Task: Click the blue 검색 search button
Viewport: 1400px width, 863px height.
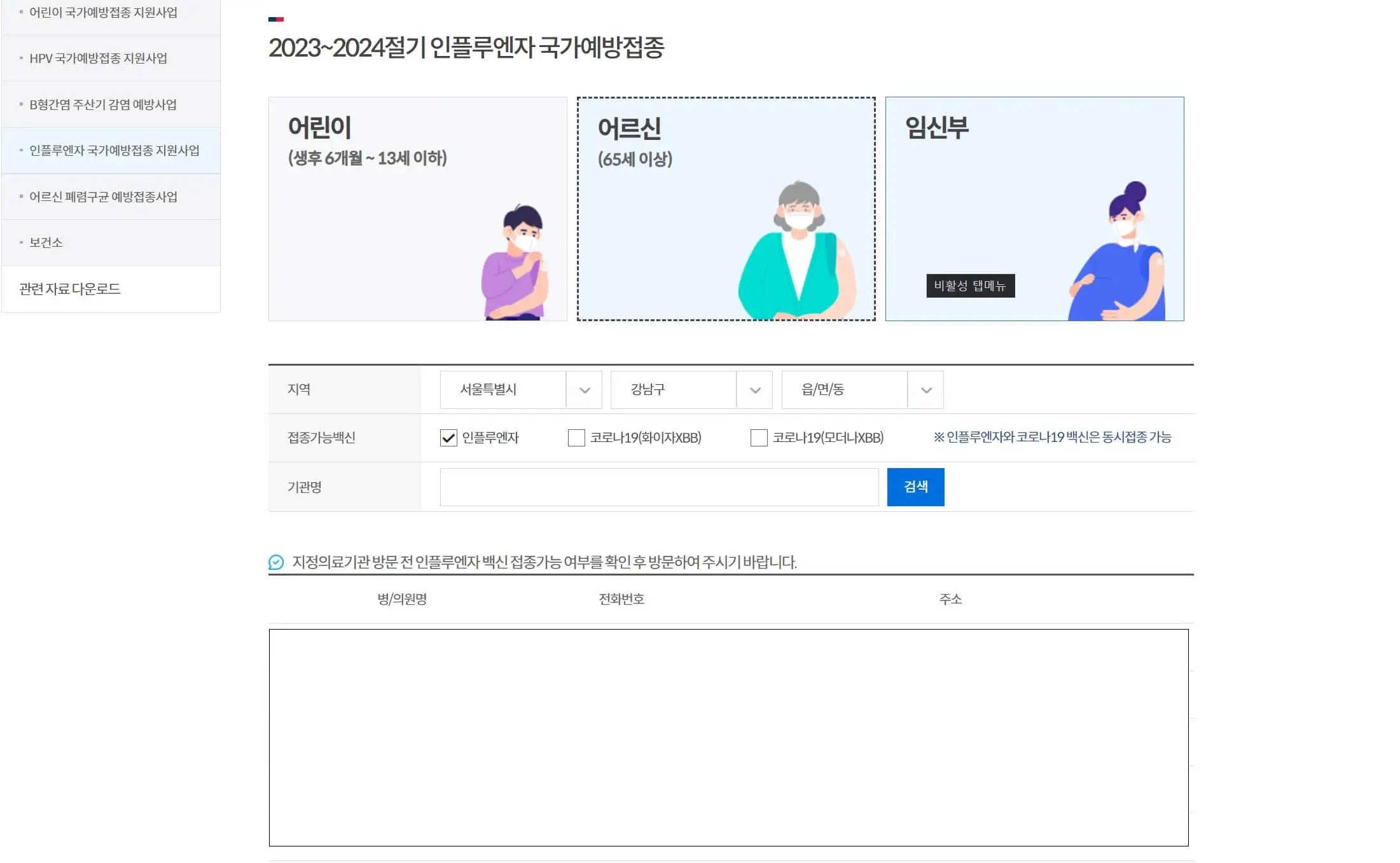Action: pos(916,487)
